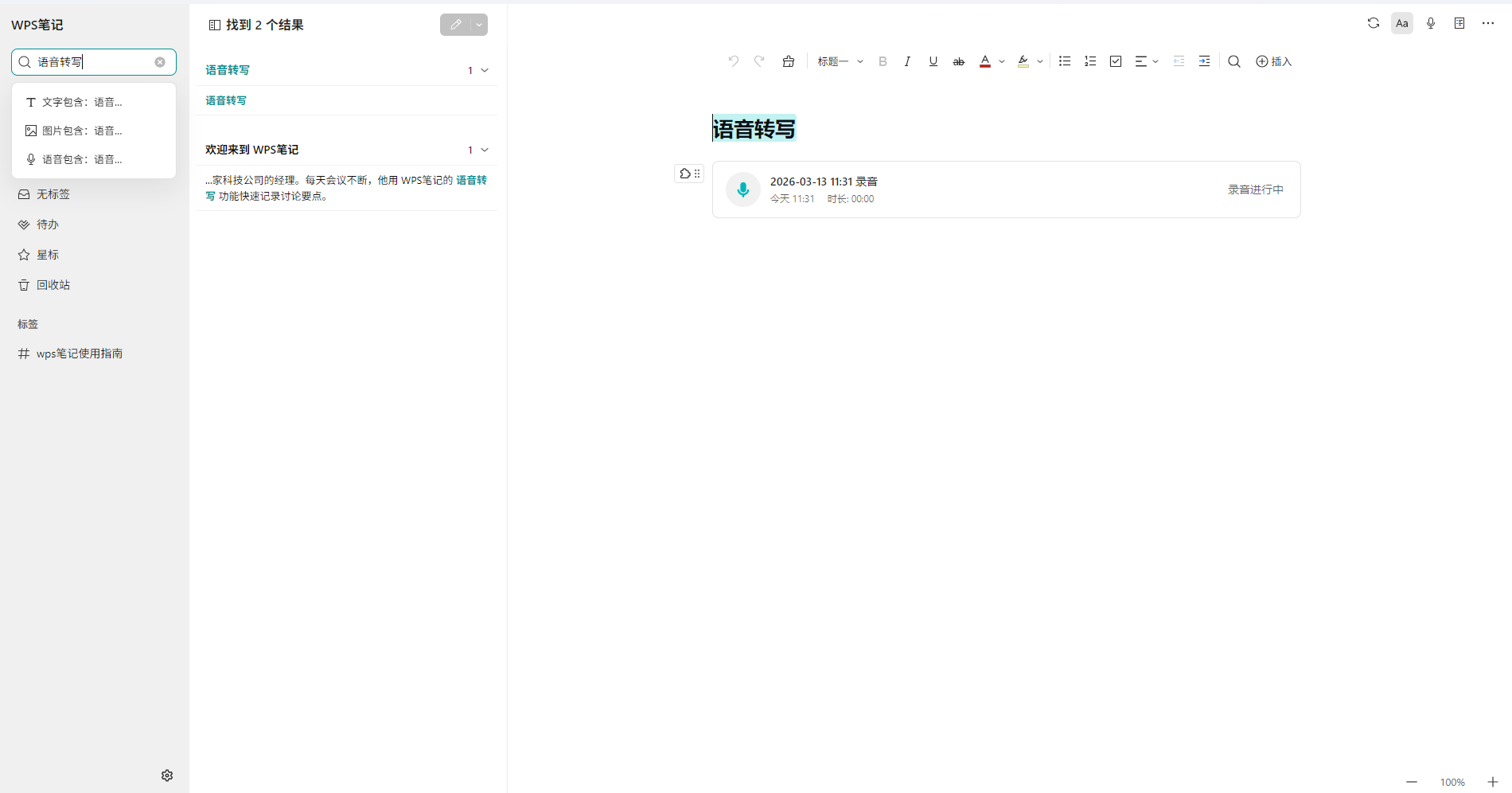The height and width of the screenshot is (793, 1512).
Task: Open the highlight color dropdown arrow
Action: [x=1040, y=61]
